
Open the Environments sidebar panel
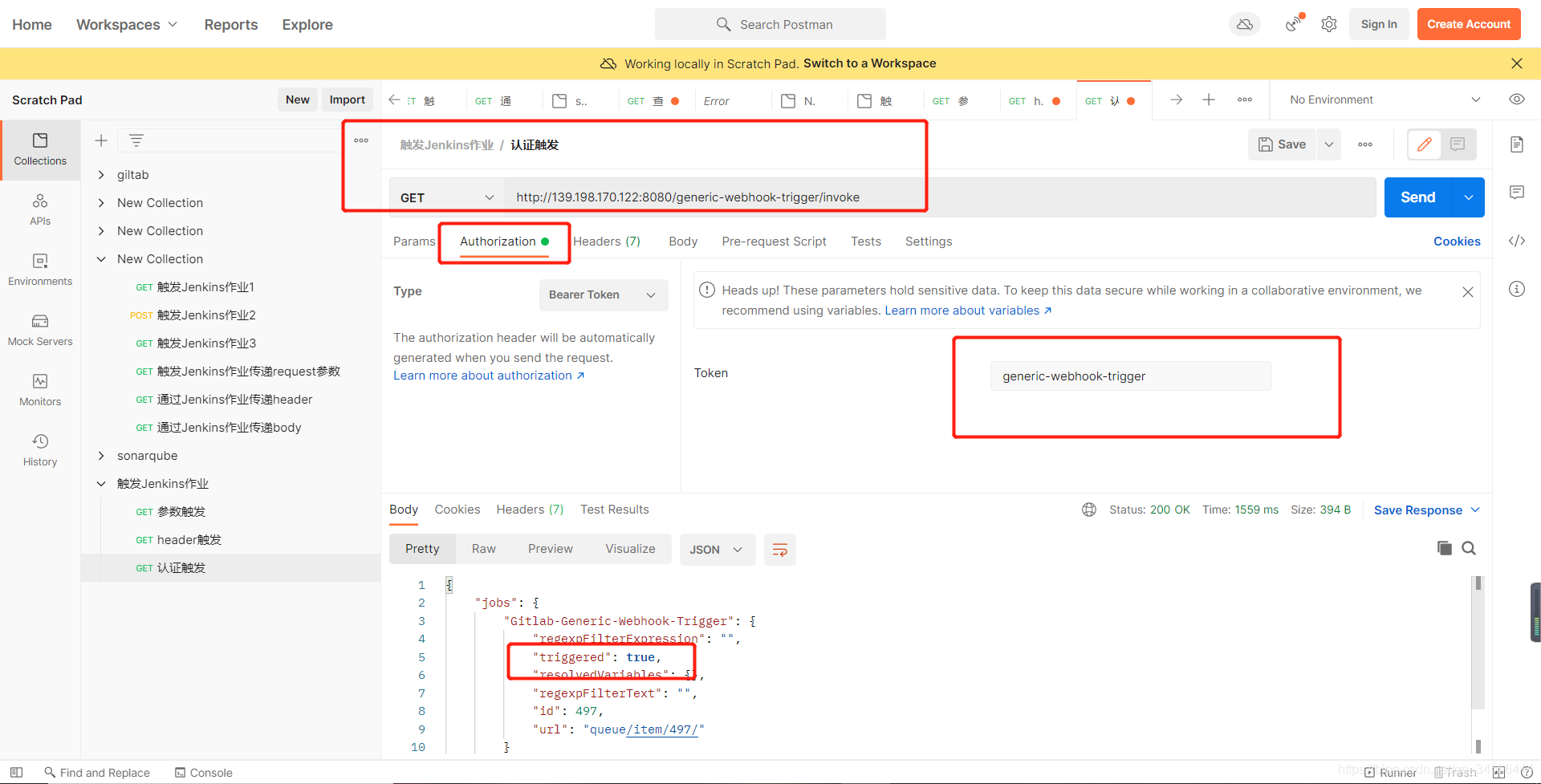pos(40,270)
